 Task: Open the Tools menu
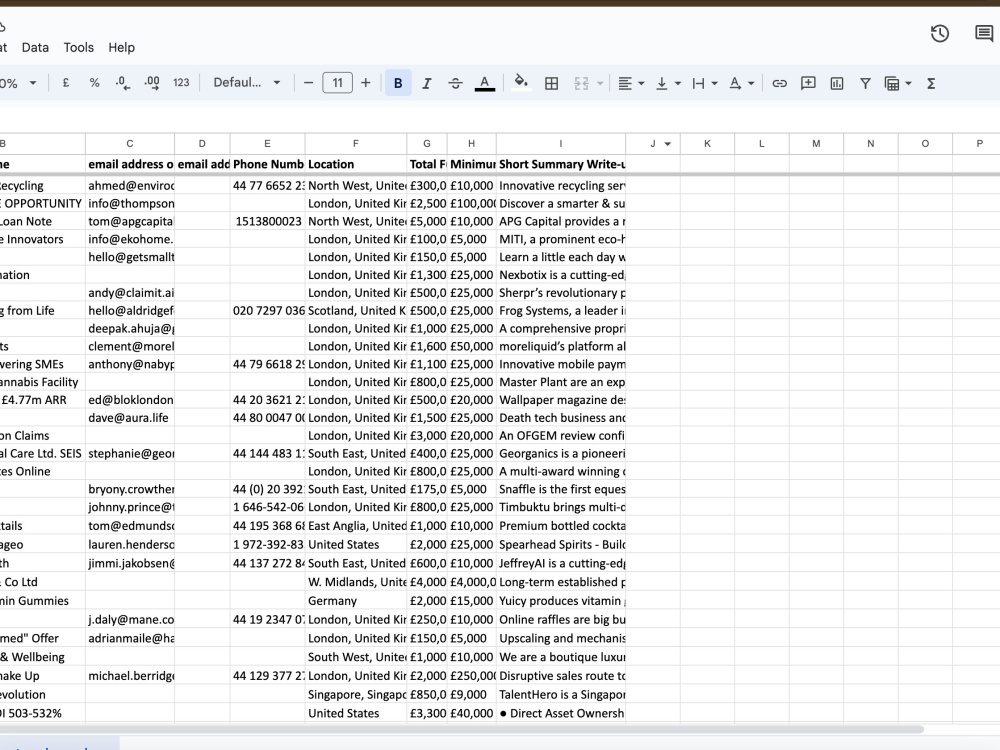tap(78, 47)
